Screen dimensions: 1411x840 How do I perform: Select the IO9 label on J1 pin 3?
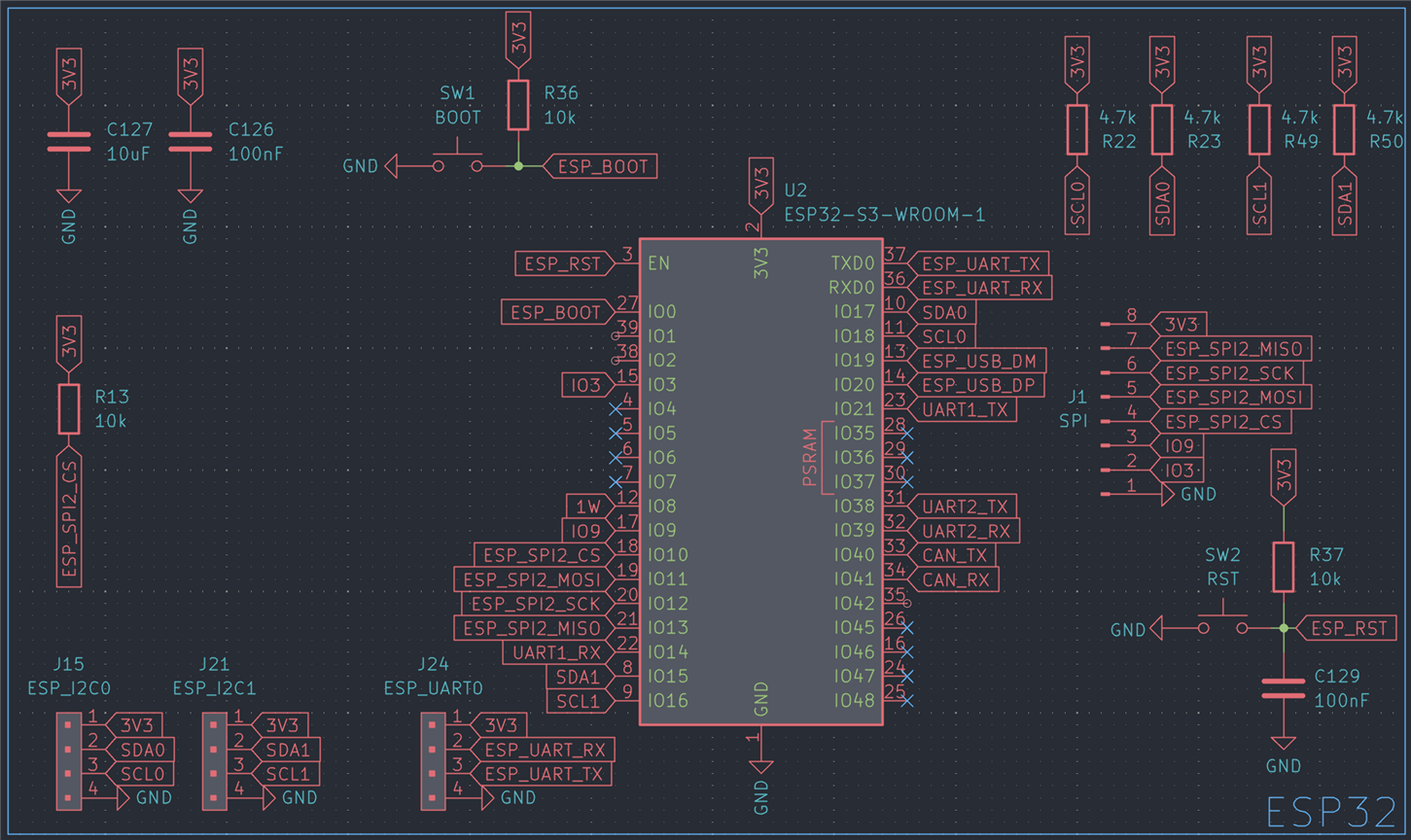pyautogui.click(x=1177, y=445)
